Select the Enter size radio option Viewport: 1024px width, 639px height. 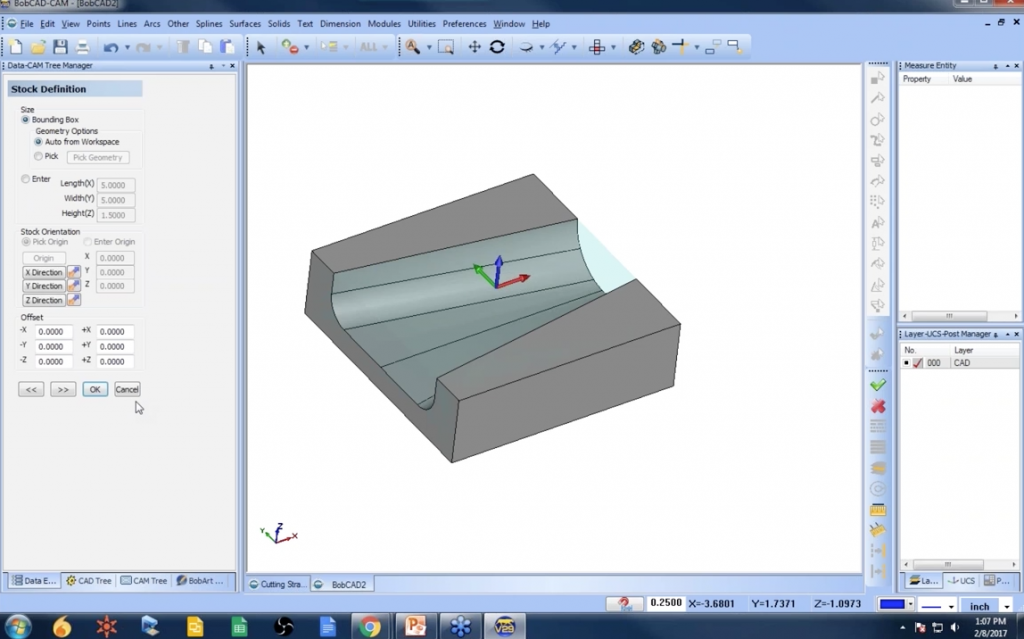[x=25, y=179]
